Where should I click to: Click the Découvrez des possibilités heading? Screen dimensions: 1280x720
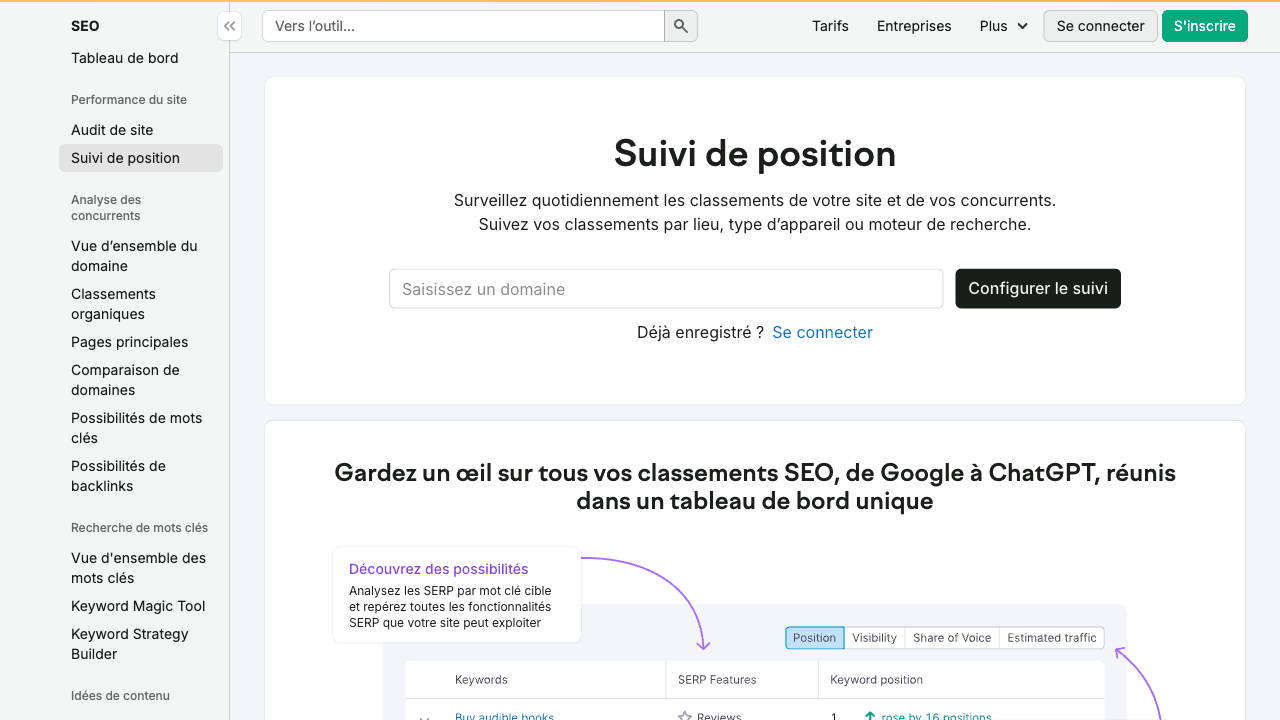point(439,569)
